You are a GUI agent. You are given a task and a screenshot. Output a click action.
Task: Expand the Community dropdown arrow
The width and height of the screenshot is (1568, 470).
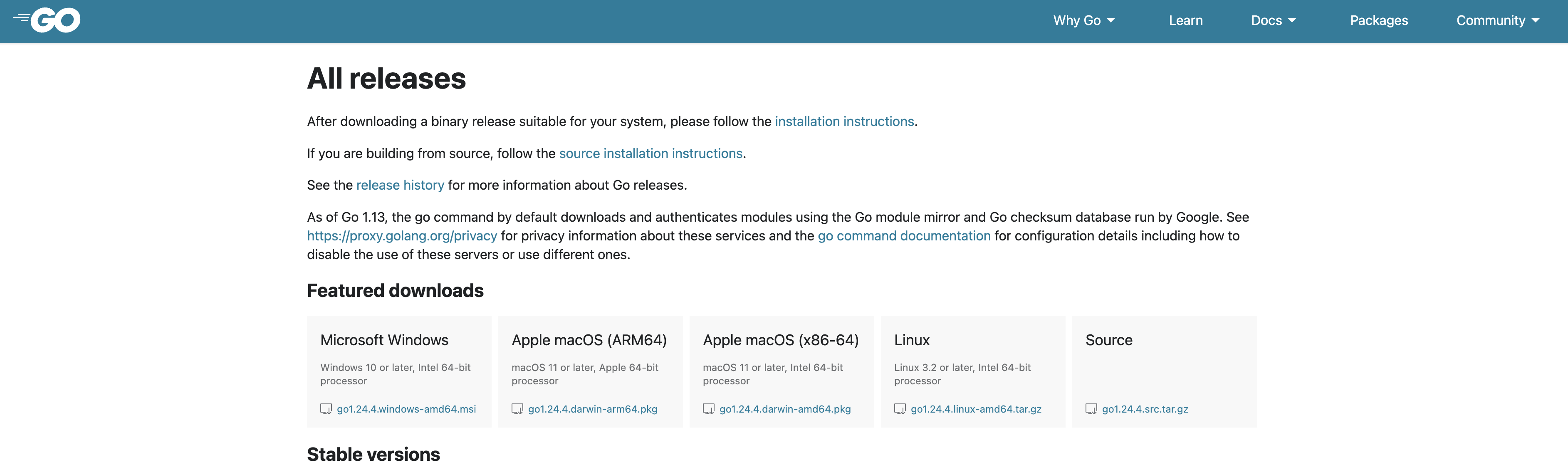point(1535,21)
